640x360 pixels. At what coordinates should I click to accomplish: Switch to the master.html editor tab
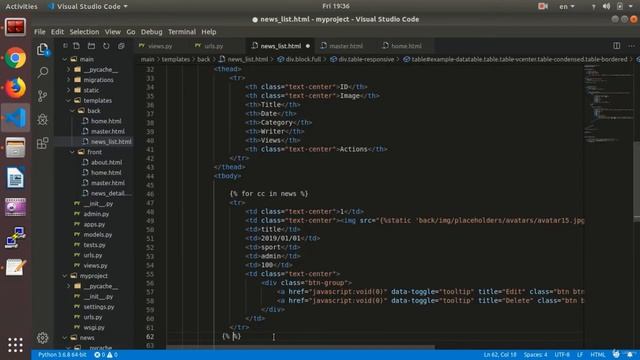346,46
